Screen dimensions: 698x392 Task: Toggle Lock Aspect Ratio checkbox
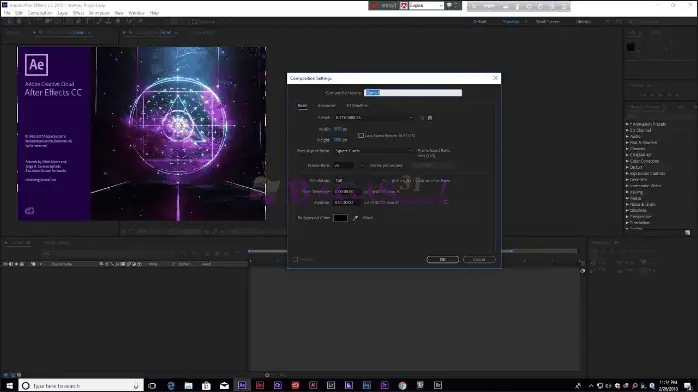[x=361, y=135]
